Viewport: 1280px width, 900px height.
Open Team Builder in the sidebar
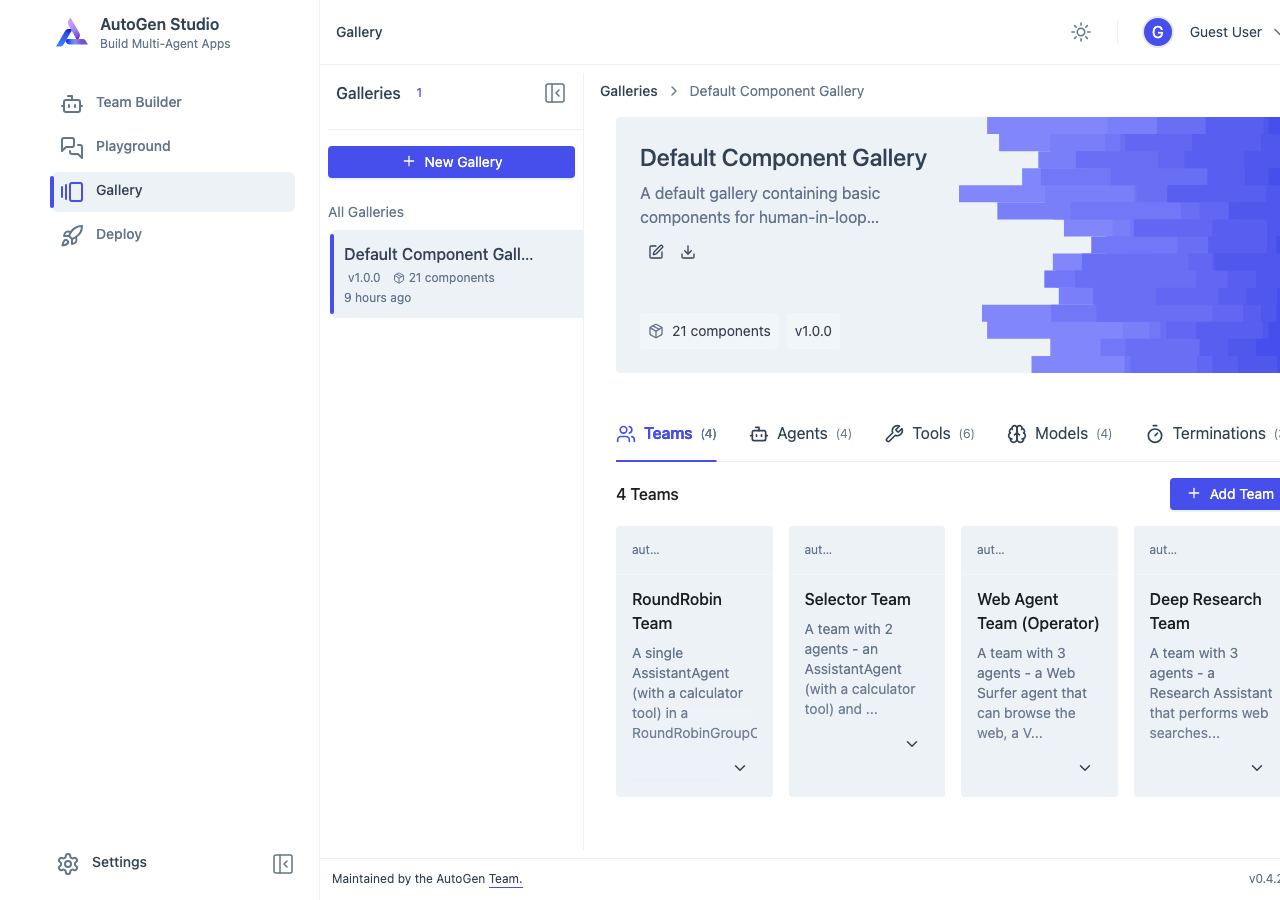(x=172, y=102)
